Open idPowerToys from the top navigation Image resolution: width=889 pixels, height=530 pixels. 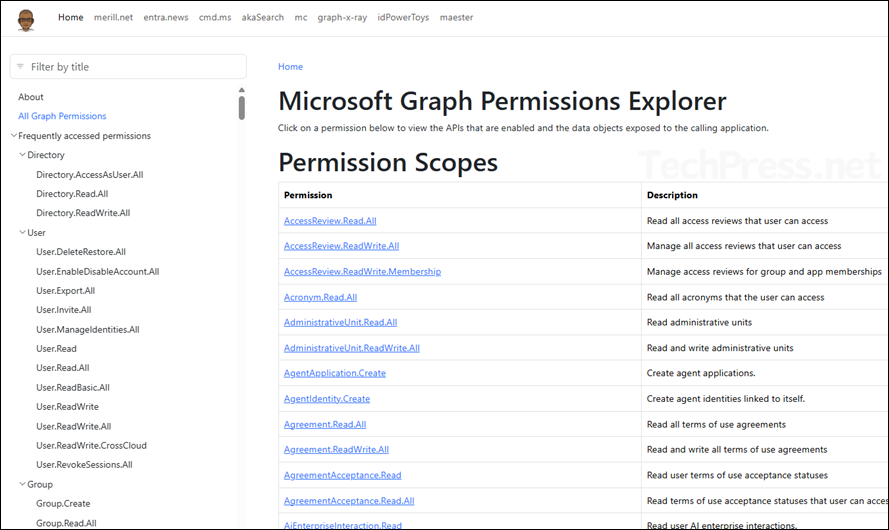(403, 18)
